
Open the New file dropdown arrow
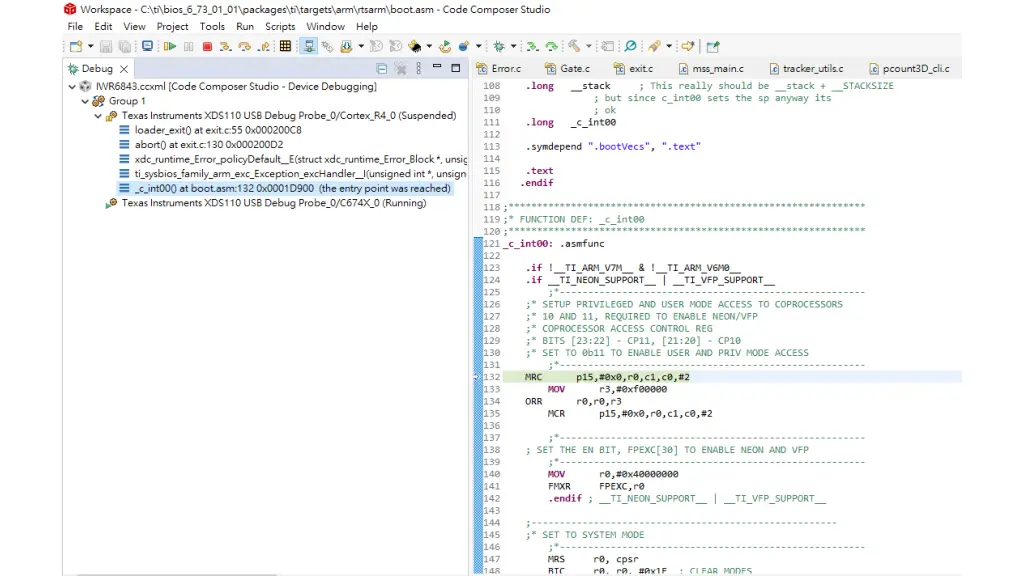pyautogui.click(x=90, y=46)
